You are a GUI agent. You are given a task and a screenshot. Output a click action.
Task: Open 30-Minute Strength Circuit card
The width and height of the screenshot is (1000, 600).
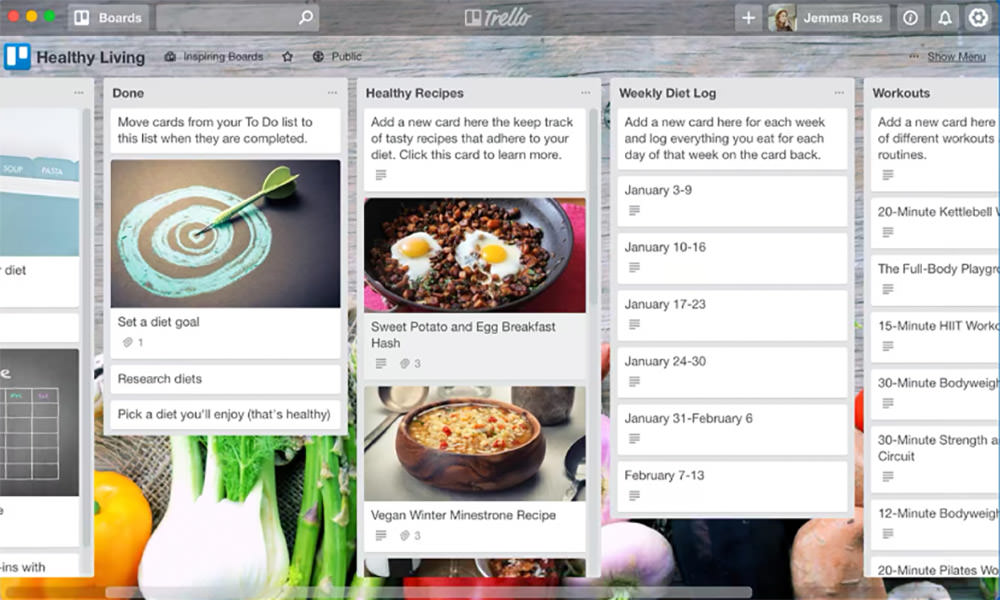(x=935, y=459)
